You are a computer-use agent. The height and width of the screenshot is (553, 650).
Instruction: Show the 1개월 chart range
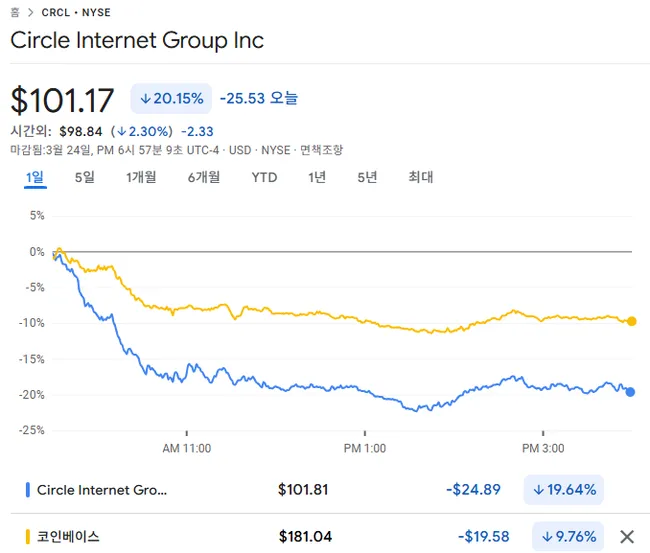pos(141,178)
